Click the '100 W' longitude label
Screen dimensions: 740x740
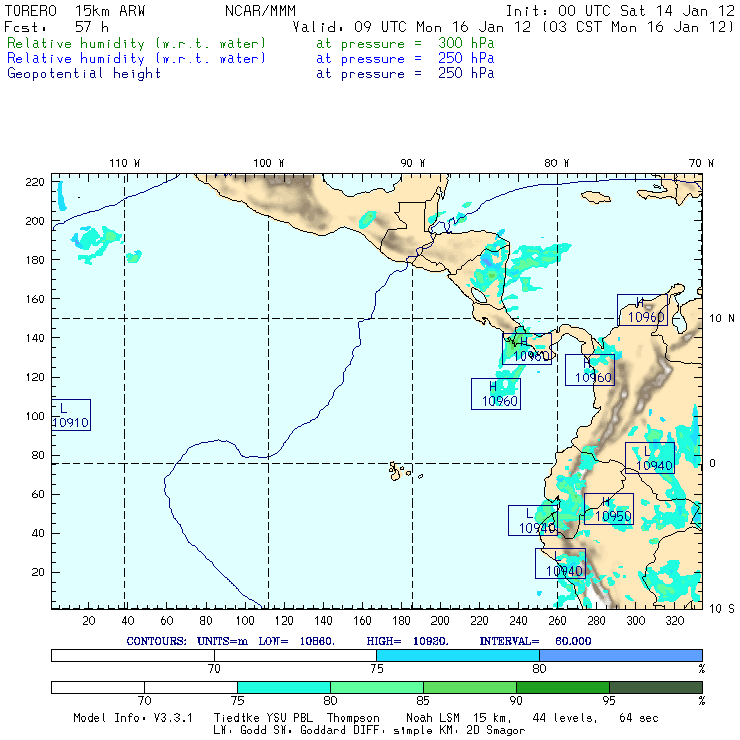coord(269,163)
